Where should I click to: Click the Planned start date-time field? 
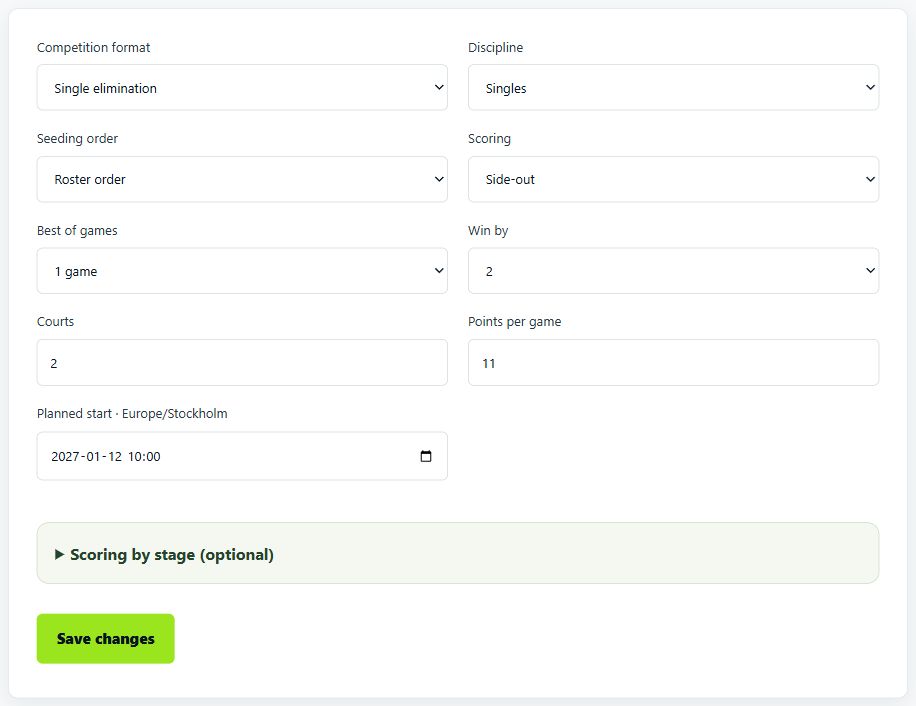[242, 456]
